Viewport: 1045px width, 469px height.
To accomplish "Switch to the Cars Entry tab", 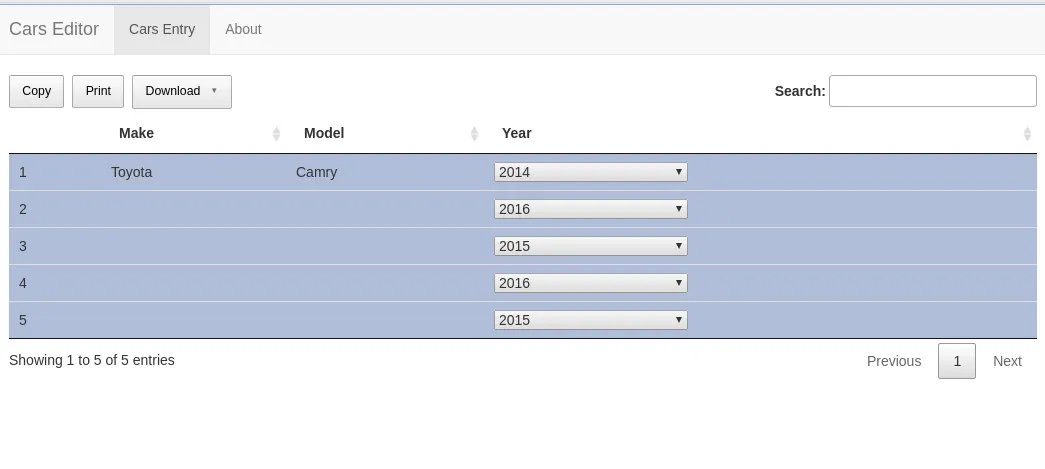I will click(x=162, y=29).
